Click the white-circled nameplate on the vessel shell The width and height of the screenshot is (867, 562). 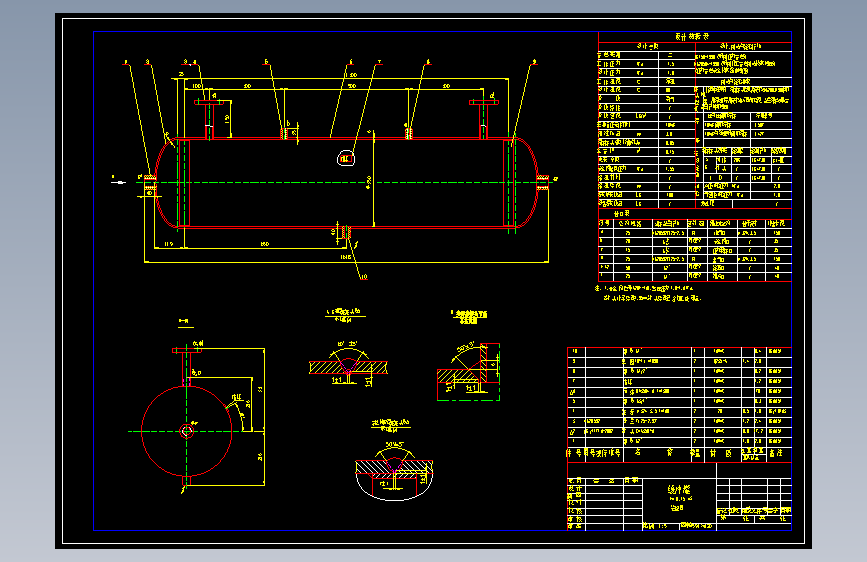coord(346,159)
